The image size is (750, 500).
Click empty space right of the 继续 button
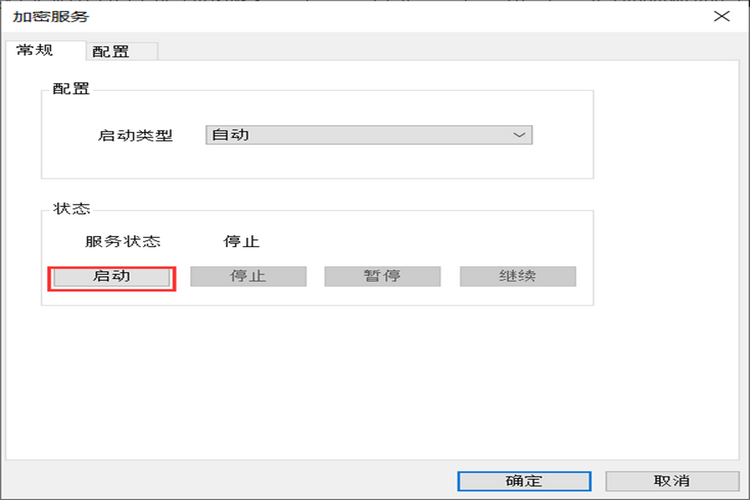585,276
